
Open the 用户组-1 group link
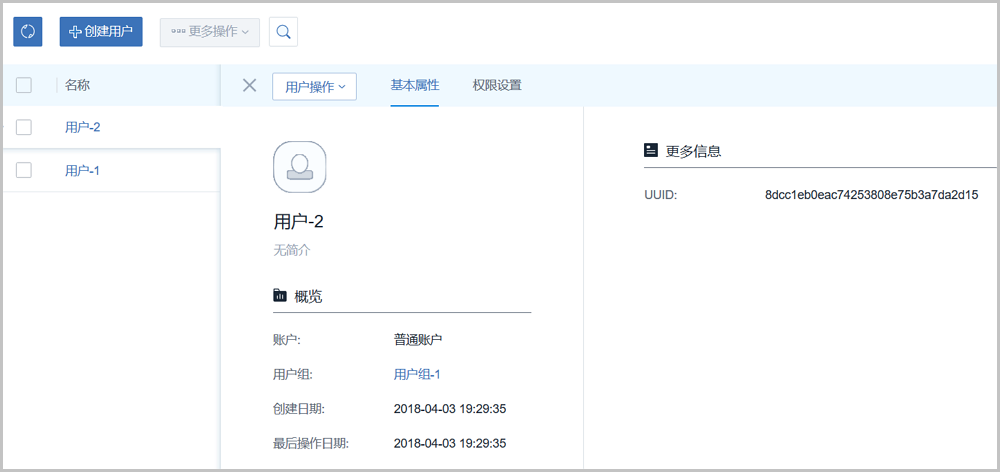click(417, 374)
